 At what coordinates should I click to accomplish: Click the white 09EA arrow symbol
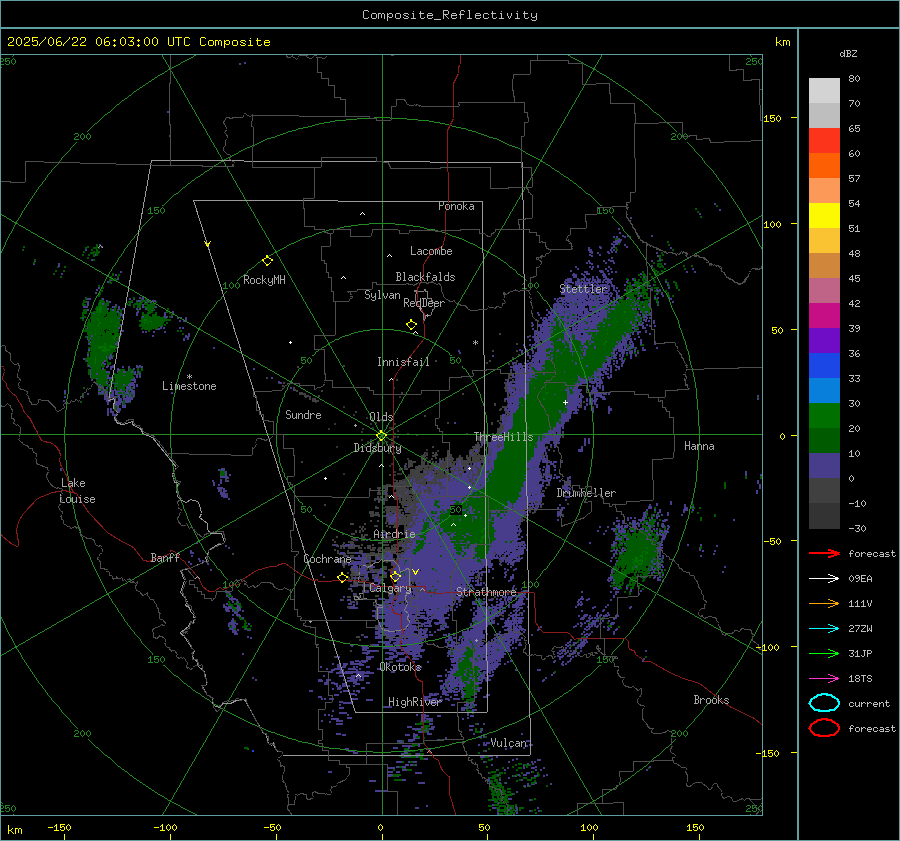(x=824, y=578)
